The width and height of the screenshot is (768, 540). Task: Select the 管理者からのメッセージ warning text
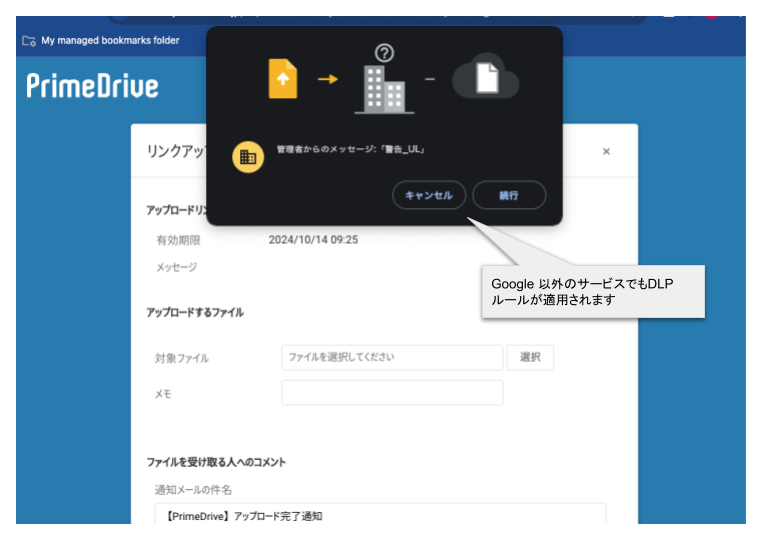click(351, 149)
